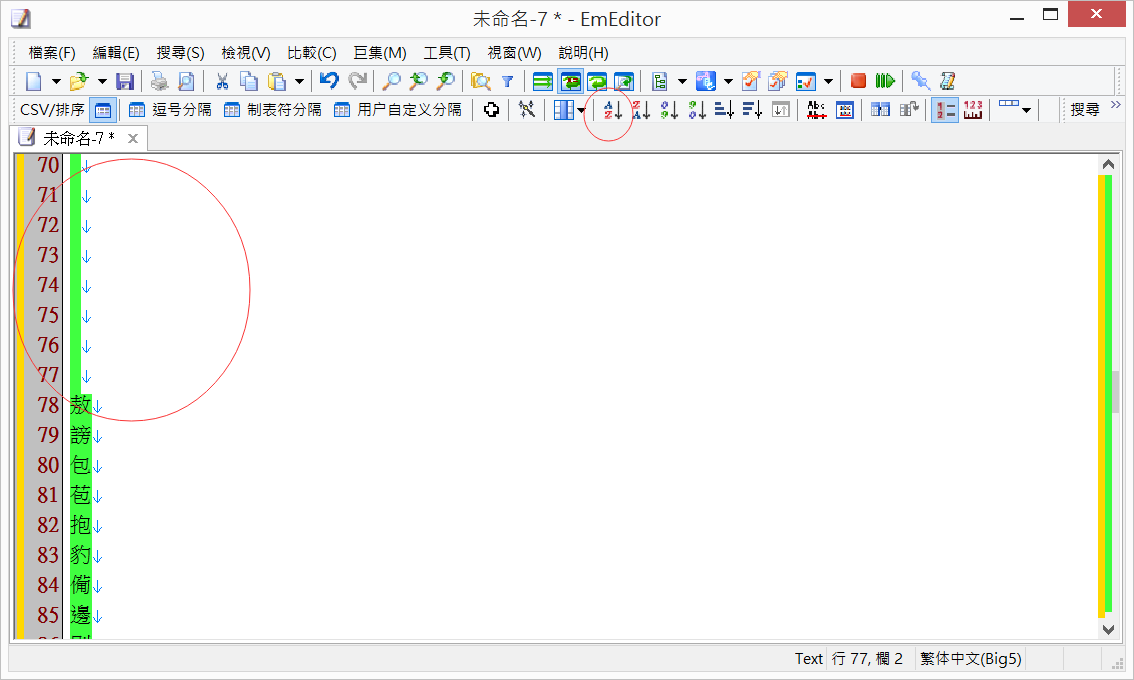Open Print Preview from the toolbar
The height and width of the screenshot is (680, 1134).
click(x=186, y=81)
